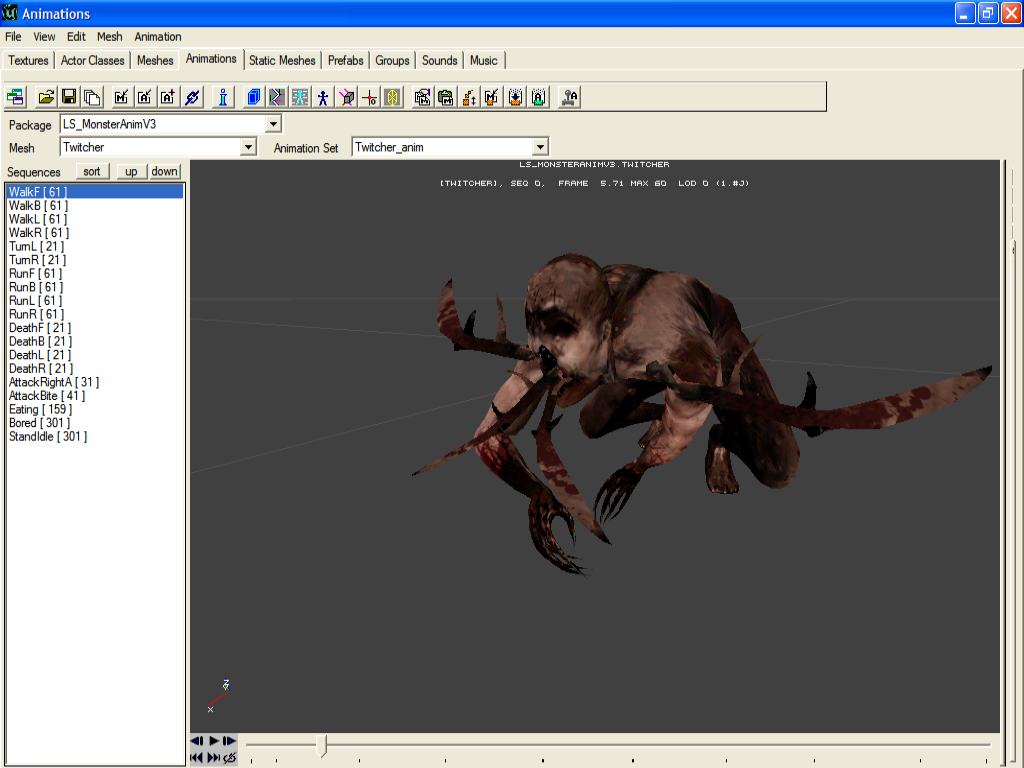Click the animation frame slider handle
Viewport: 1024px width, 768px height.
[321, 745]
